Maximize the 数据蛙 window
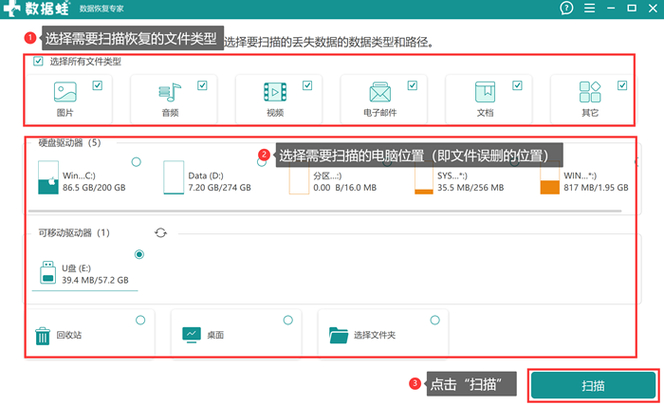 point(632,8)
